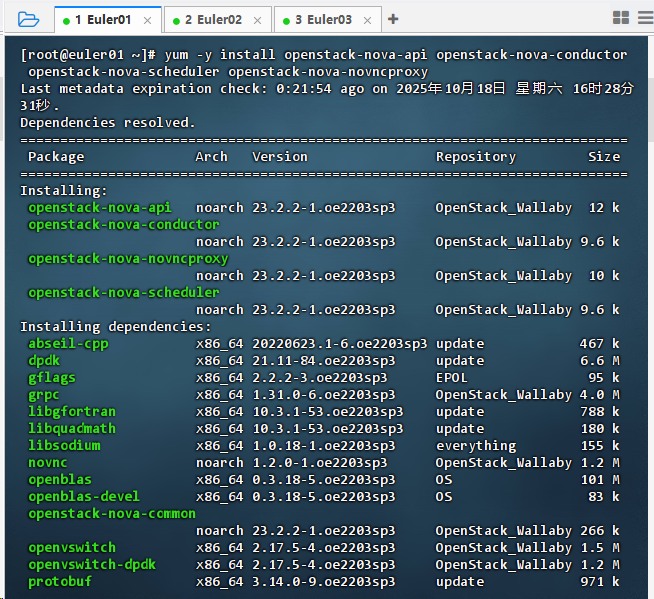Click the openblas package name

(60, 480)
